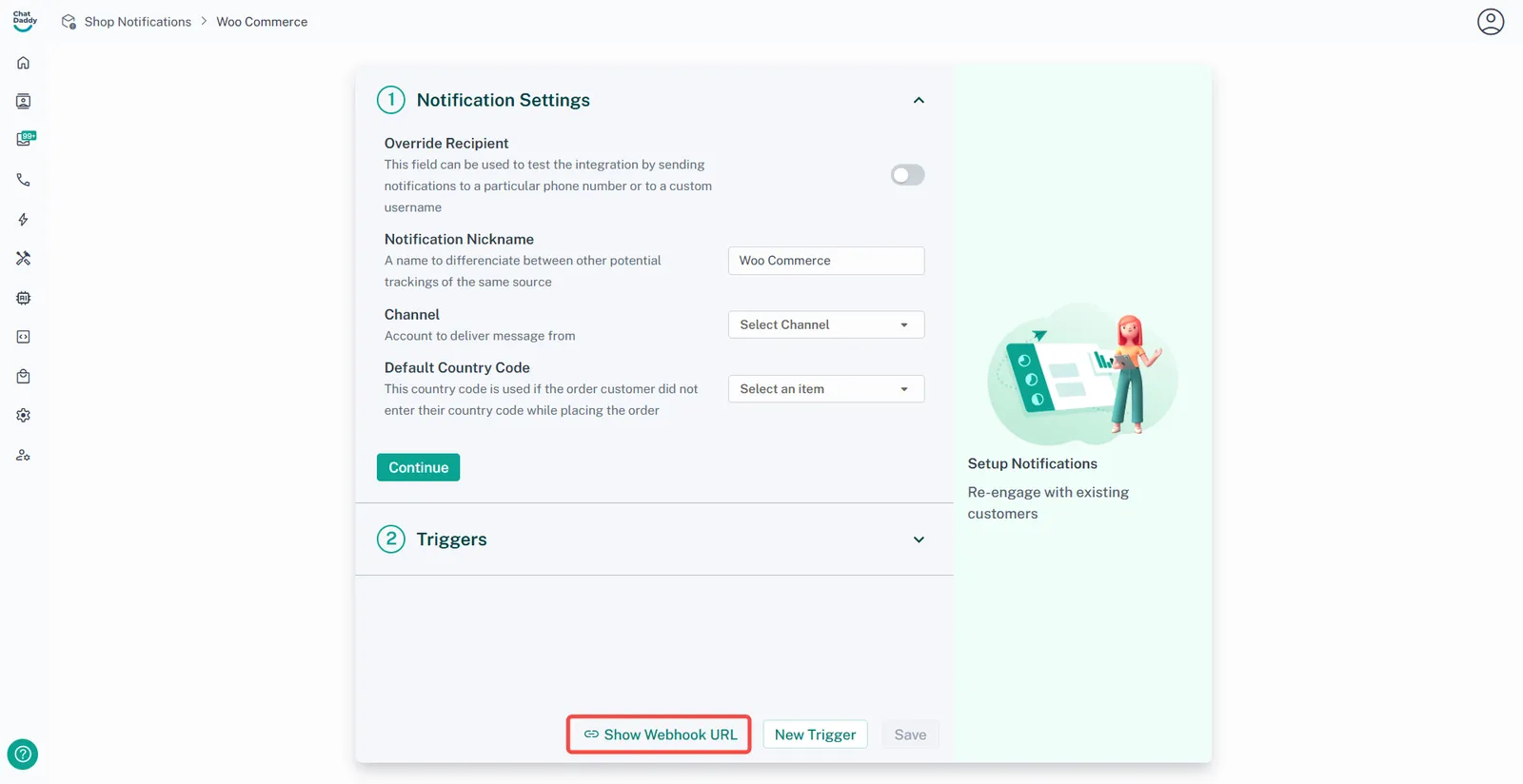Enable the Override Recipient toggle

[907, 175]
